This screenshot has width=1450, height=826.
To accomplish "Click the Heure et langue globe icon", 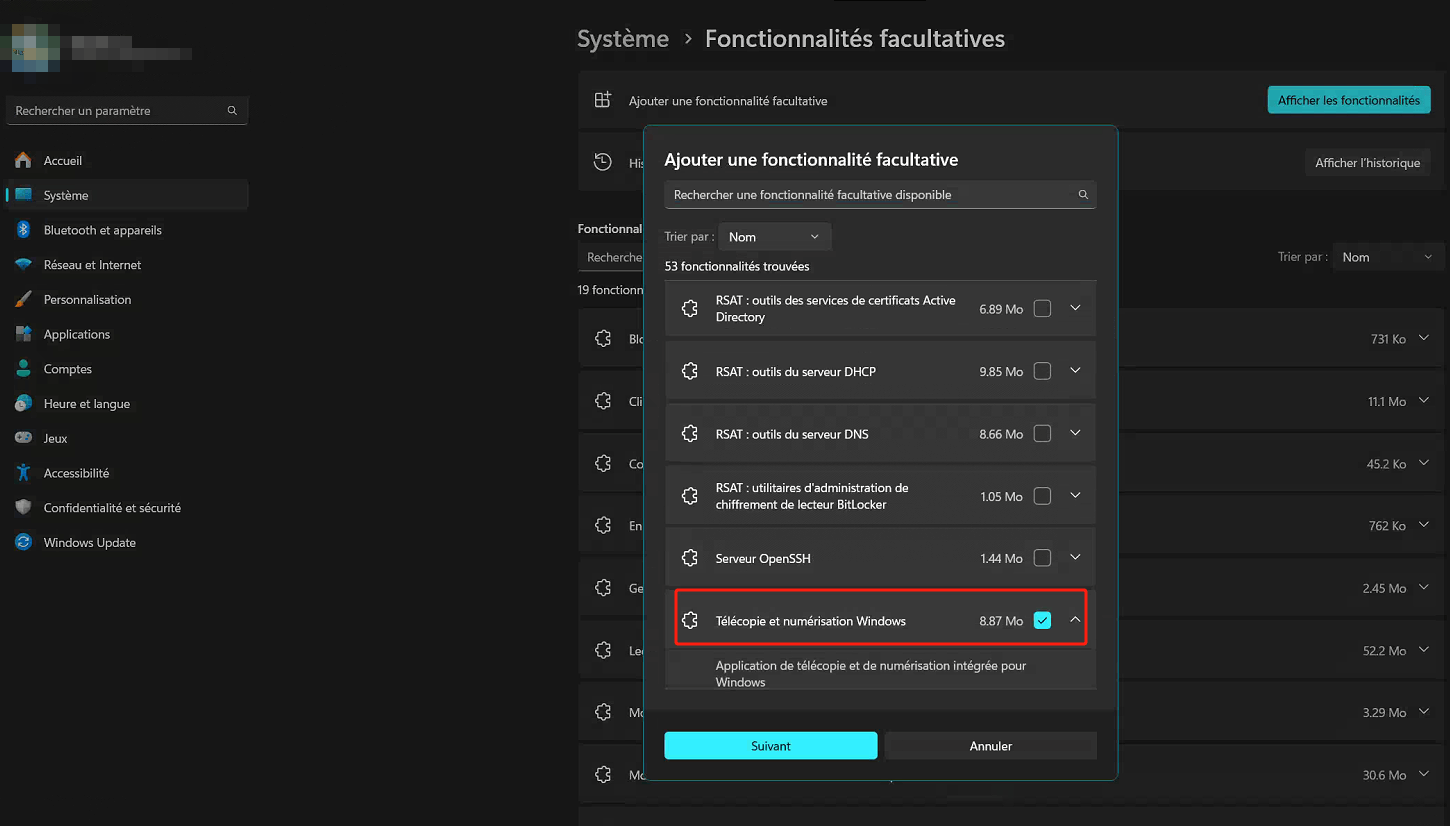I will [x=23, y=404].
